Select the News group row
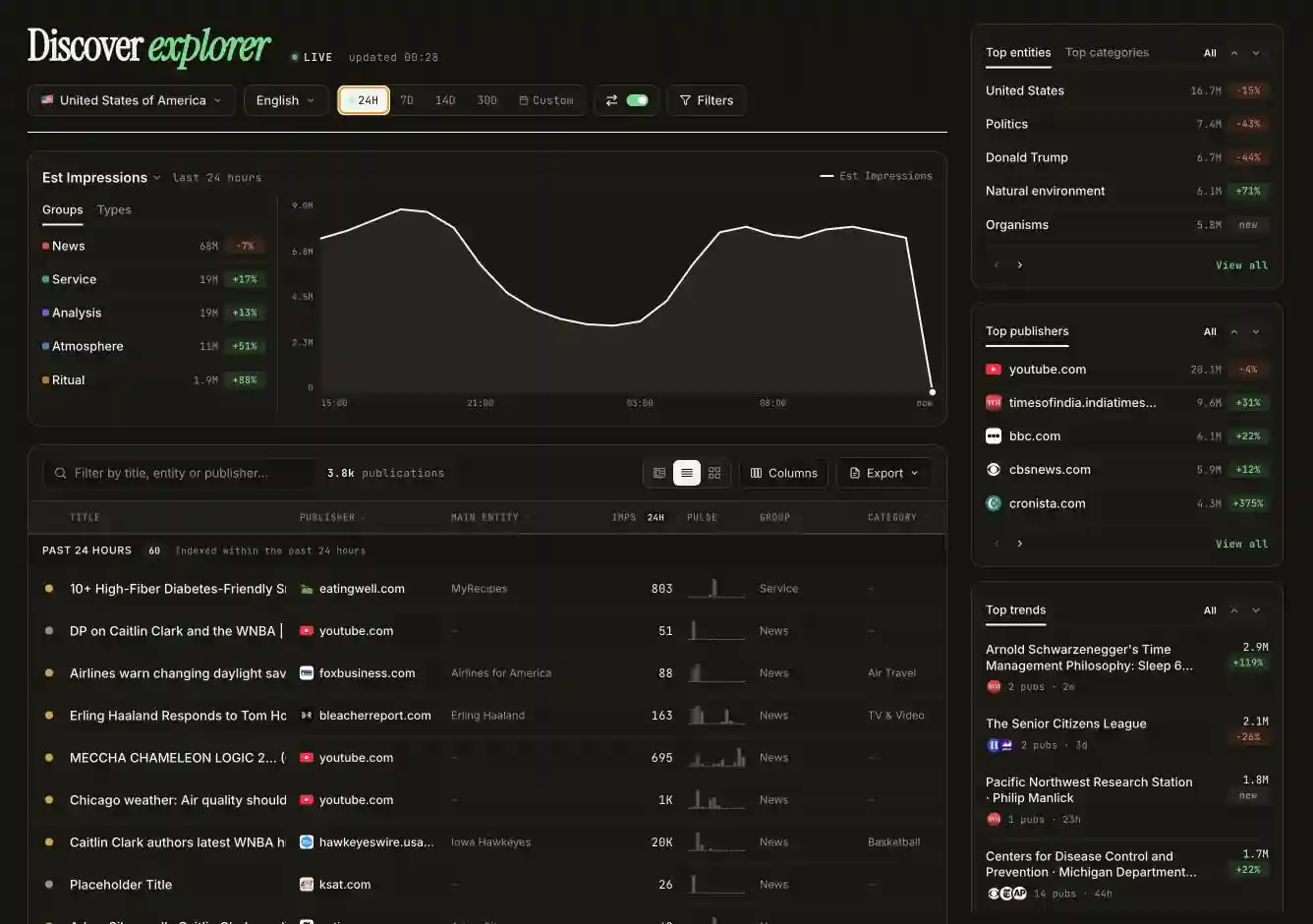The width and height of the screenshot is (1313, 924). [152, 246]
